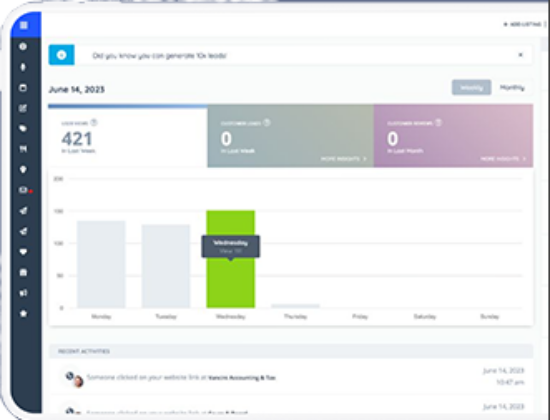Viewport: 550px width, 420px height.
Task: Click the Tuesday bar in chart
Action: point(166,266)
